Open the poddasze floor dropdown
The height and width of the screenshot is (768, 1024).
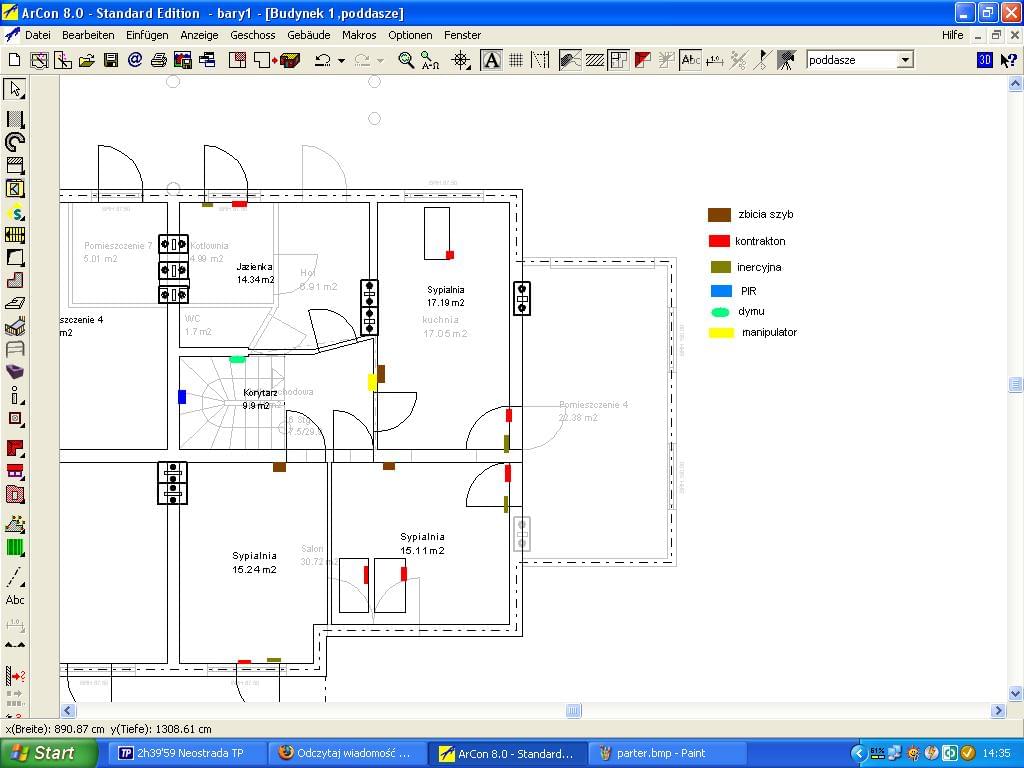point(904,60)
